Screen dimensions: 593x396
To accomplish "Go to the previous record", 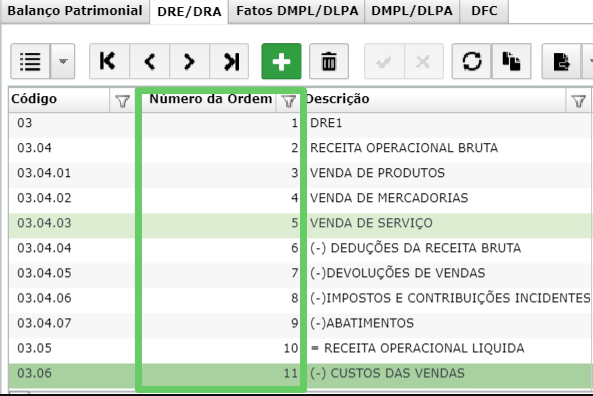I will coord(150,61).
